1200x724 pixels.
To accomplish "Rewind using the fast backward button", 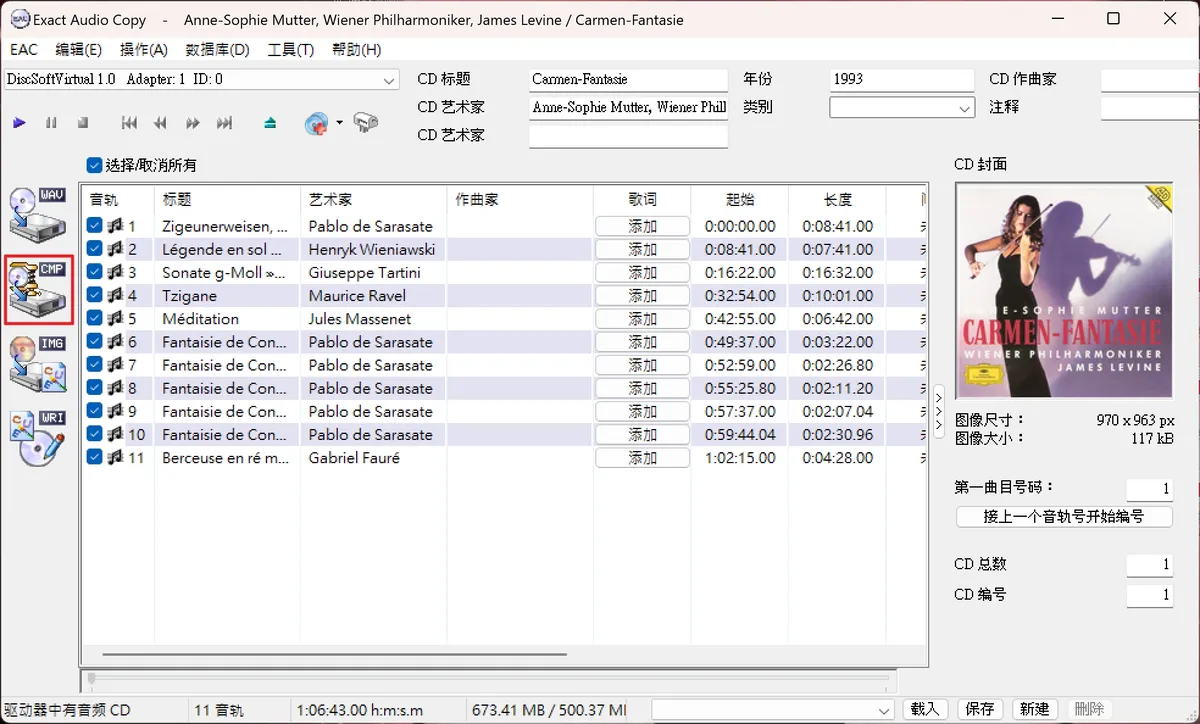I will [x=160, y=123].
